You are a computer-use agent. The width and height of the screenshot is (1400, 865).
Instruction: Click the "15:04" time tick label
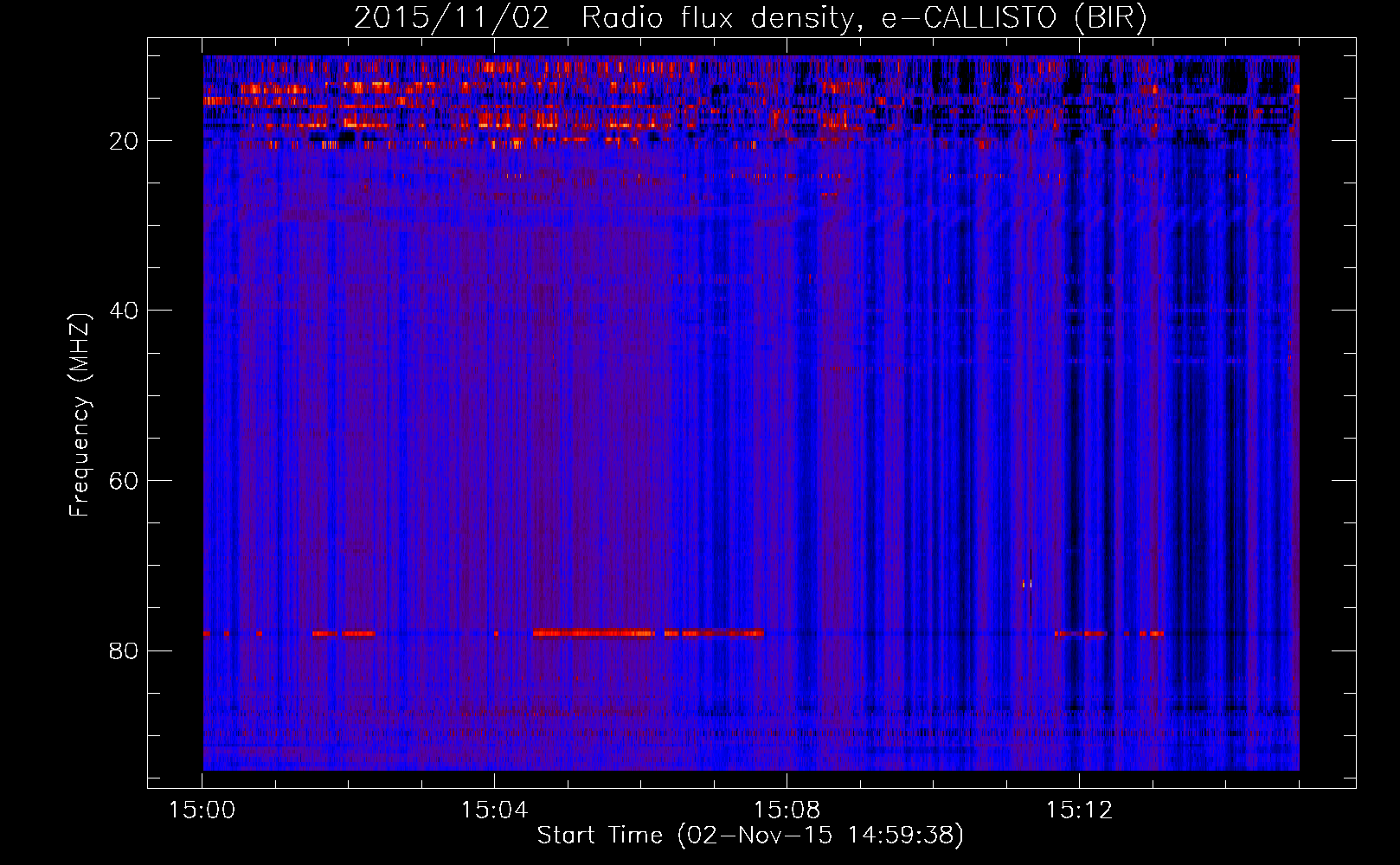click(494, 811)
